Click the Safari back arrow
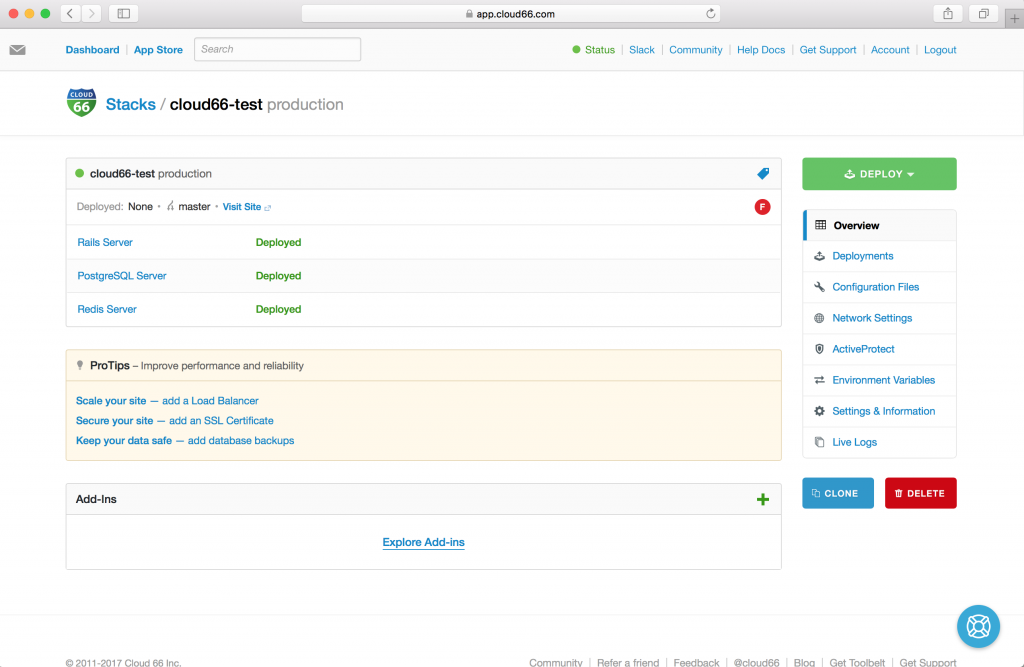 coord(71,13)
